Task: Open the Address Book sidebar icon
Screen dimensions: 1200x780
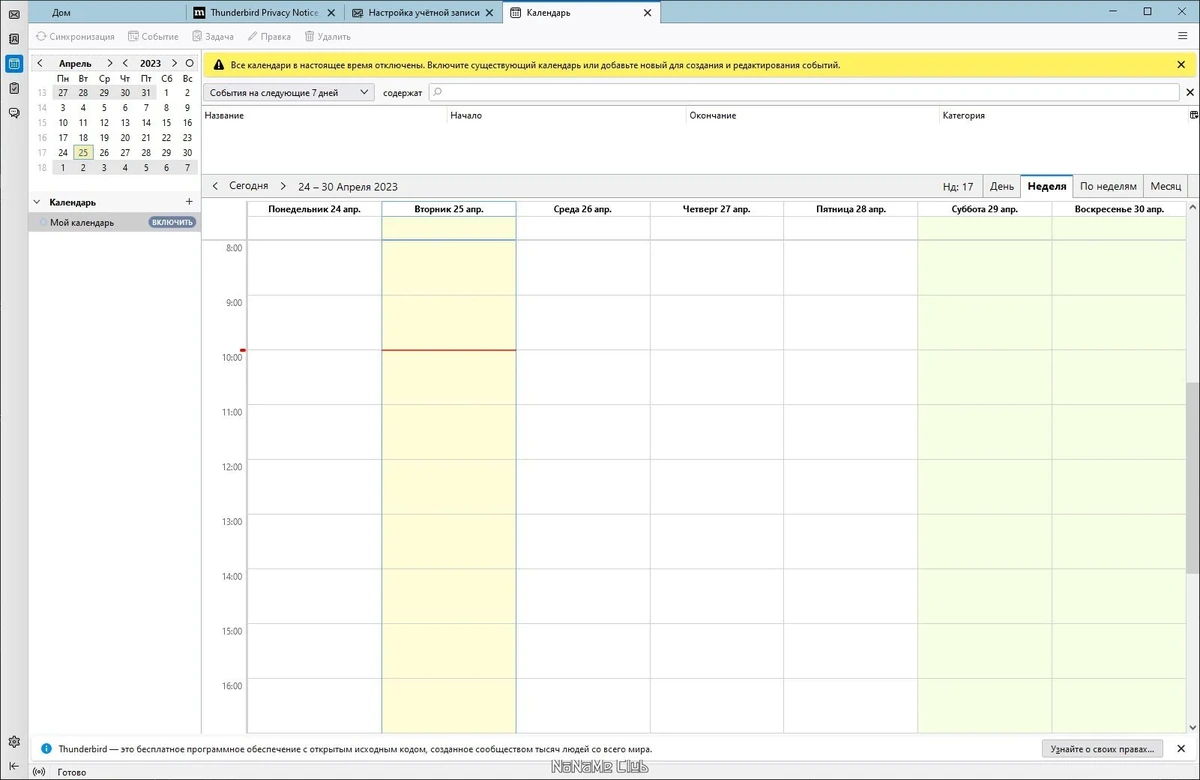Action: click(x=14, y=39)
